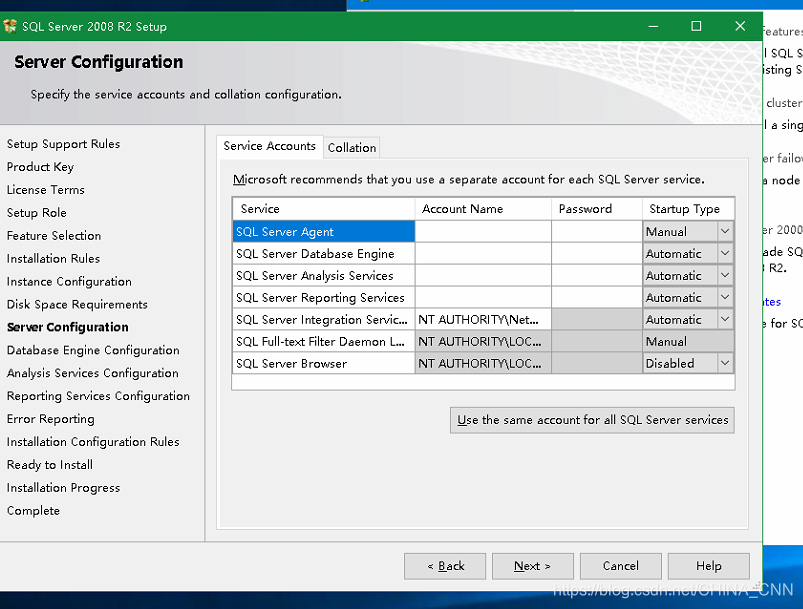
Task: Click the Startup Type column header
Action: 688,209
